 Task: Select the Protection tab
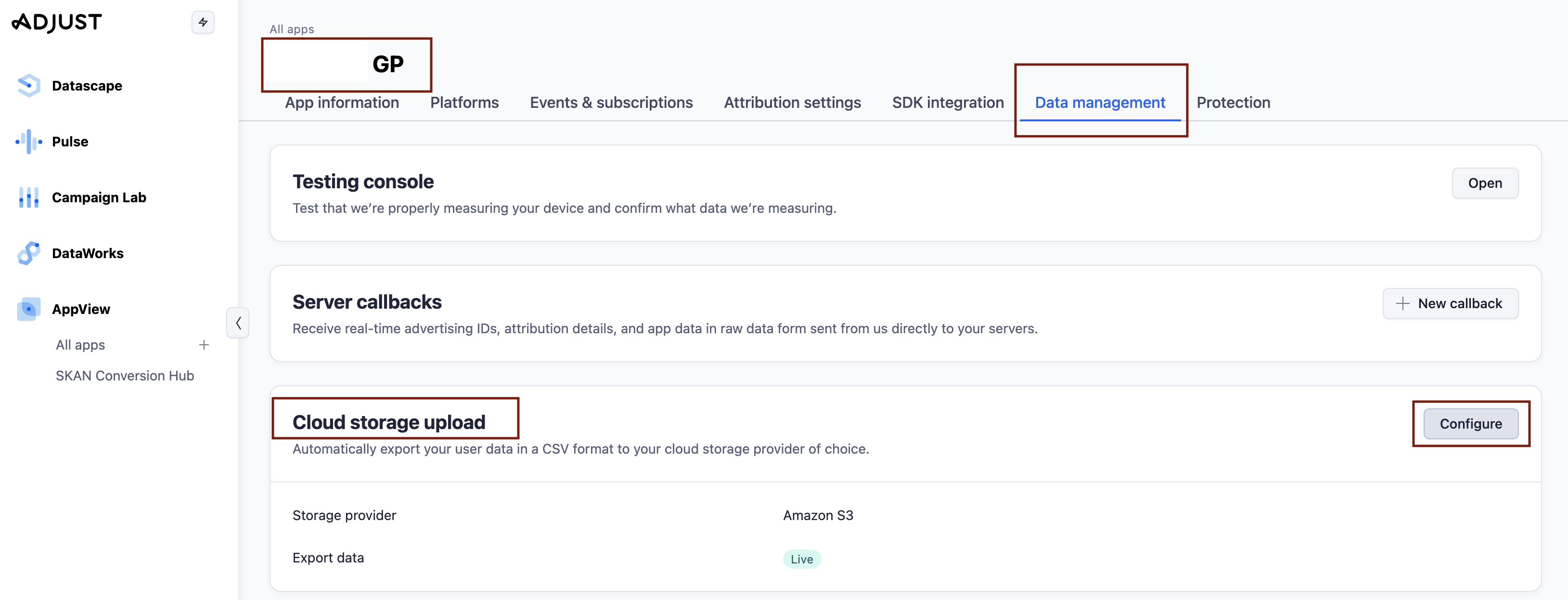pyautogui.click(x=1233, y=103)
